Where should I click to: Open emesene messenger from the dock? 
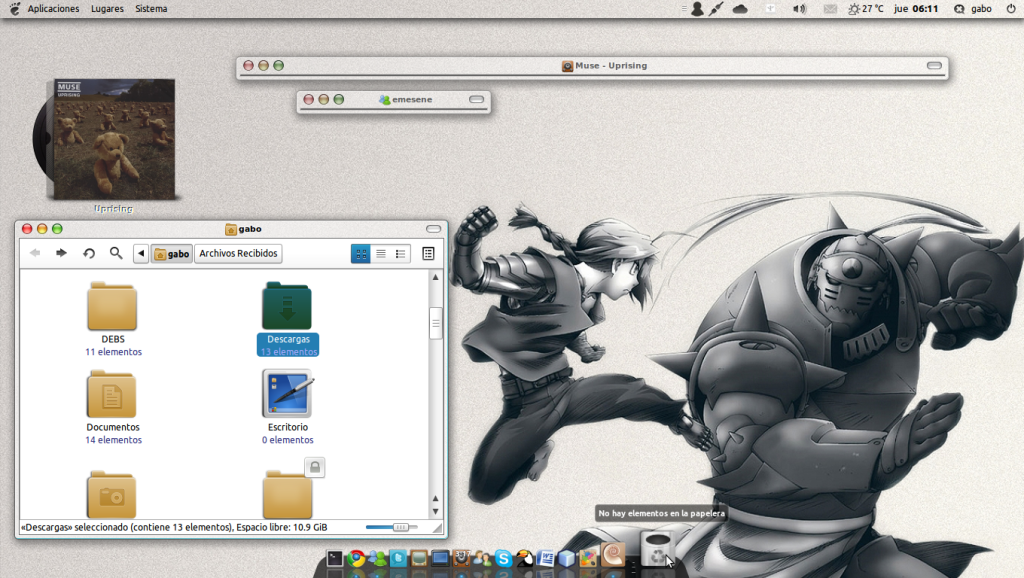coord(377,558)
